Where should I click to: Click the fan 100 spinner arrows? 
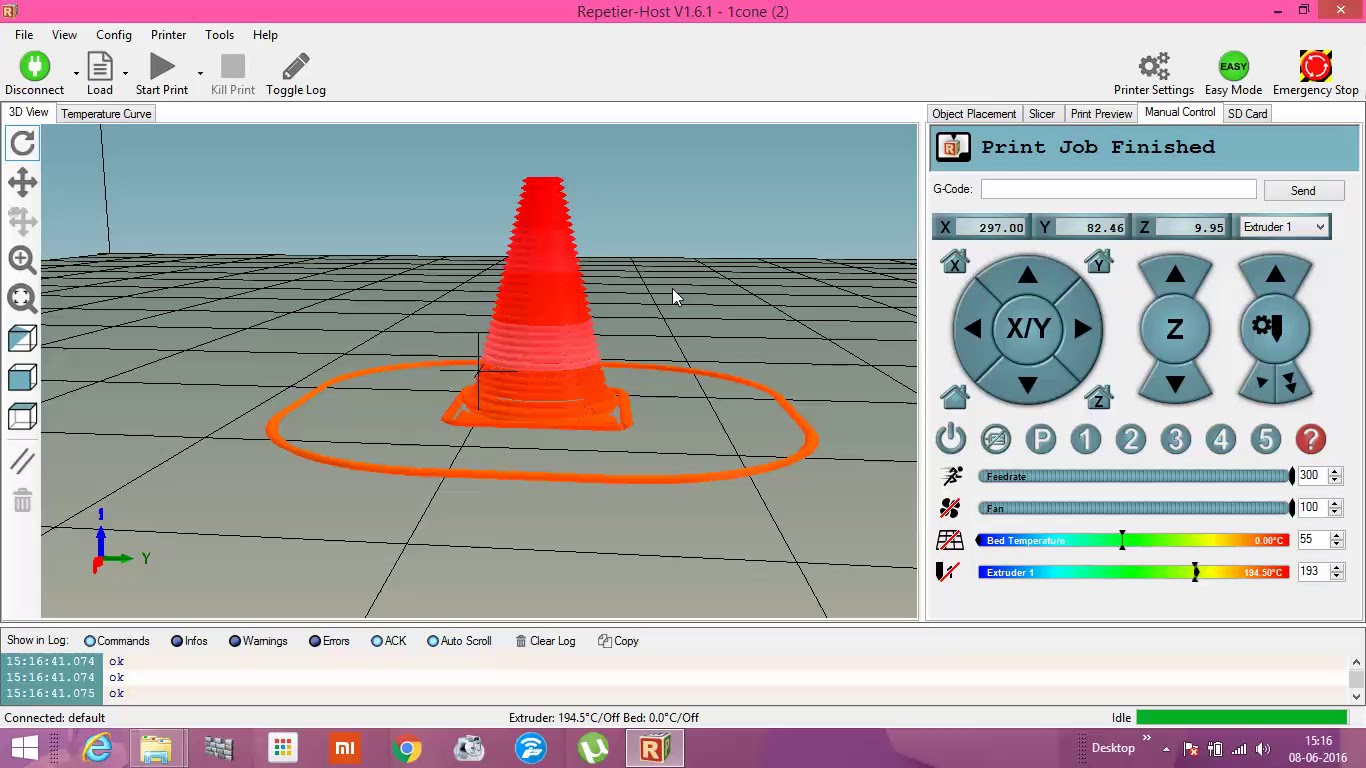[x=1336, y=508]
